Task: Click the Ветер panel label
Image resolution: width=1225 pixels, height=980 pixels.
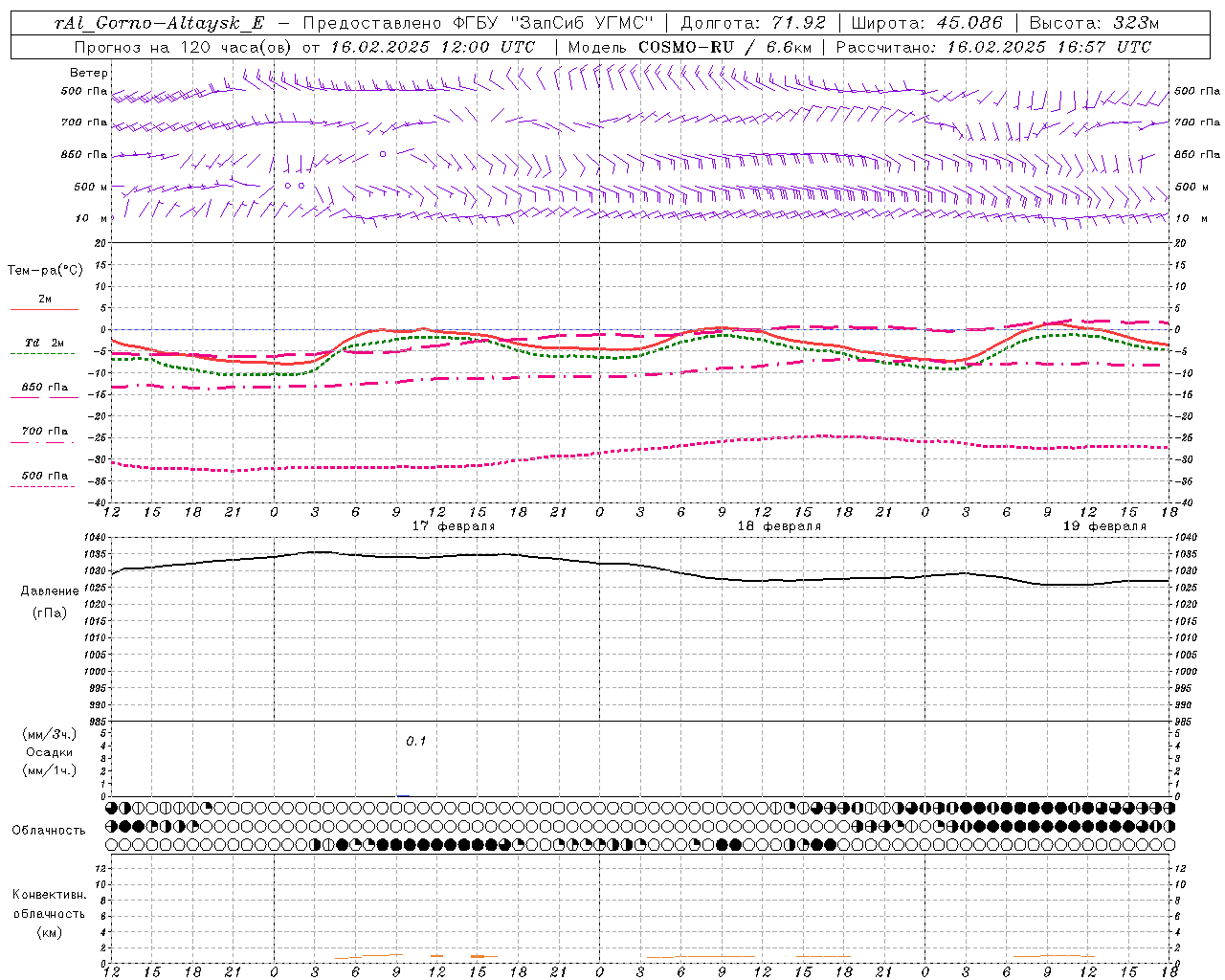Action: coord(89,73)
